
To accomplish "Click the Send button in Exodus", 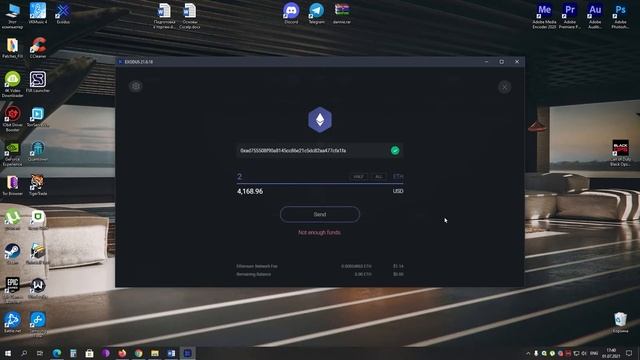I will (x=320, y=214).
